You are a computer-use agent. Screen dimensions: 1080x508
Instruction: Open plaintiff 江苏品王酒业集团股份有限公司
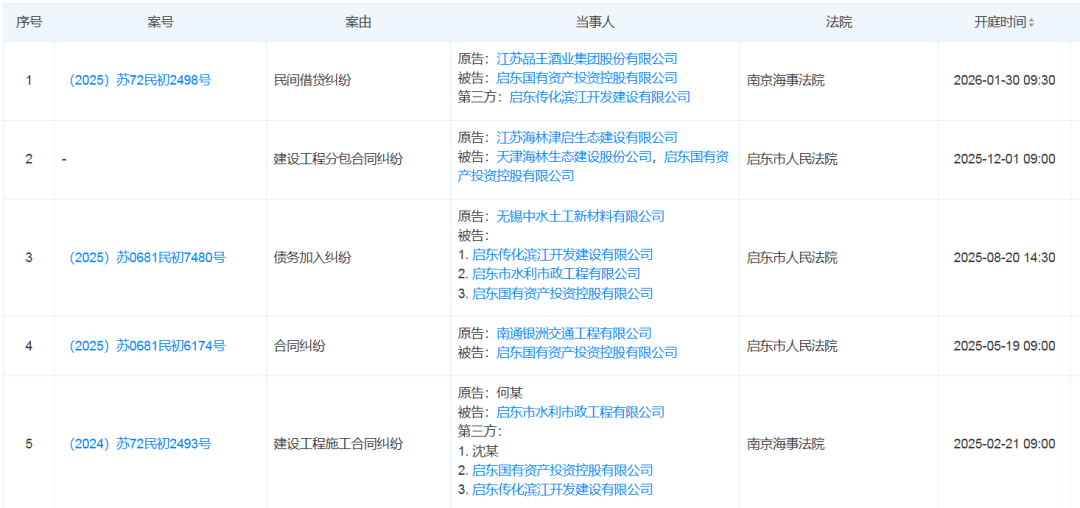coord(587,59)
